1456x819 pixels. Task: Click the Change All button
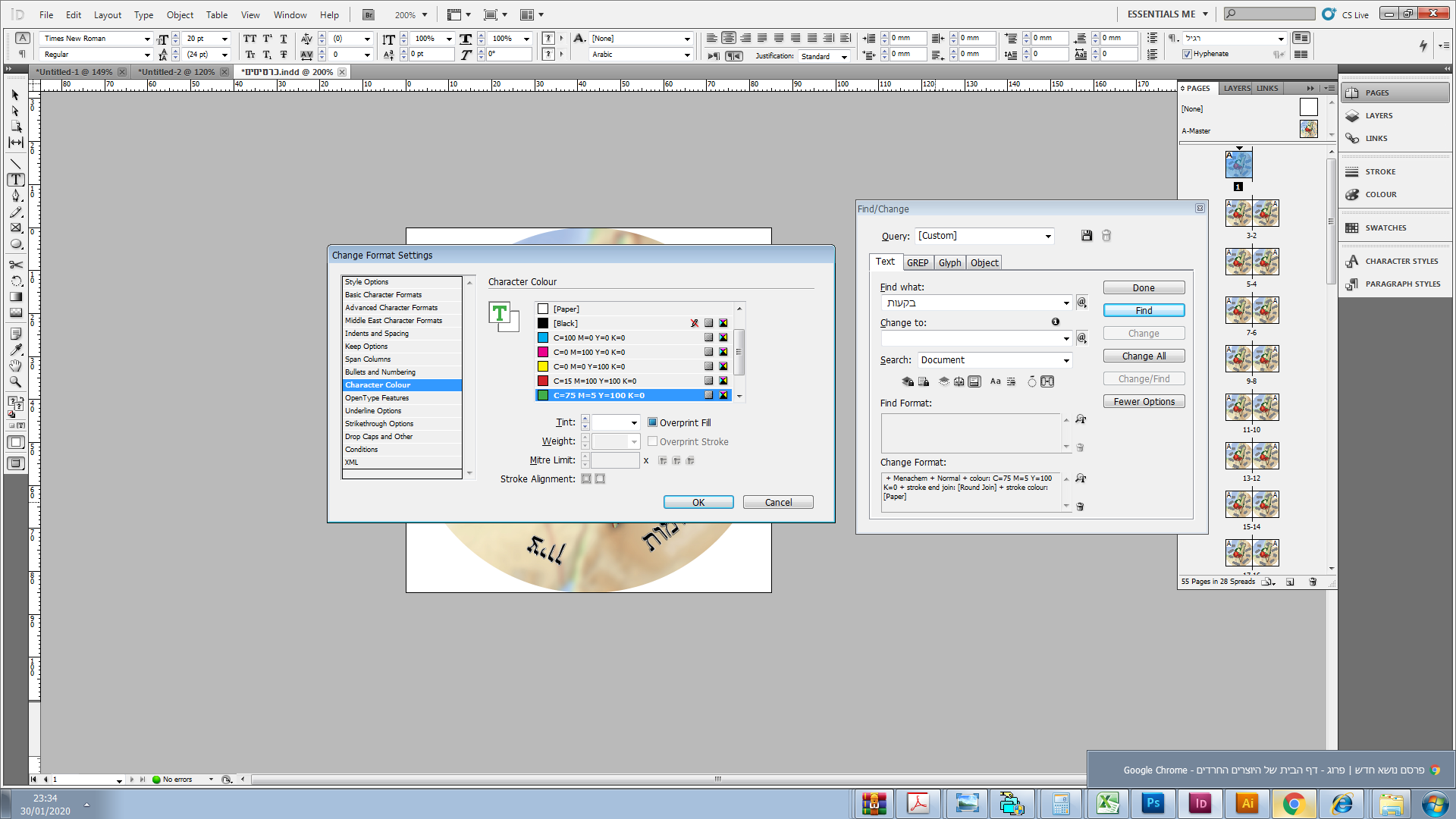click(1144, 356)
